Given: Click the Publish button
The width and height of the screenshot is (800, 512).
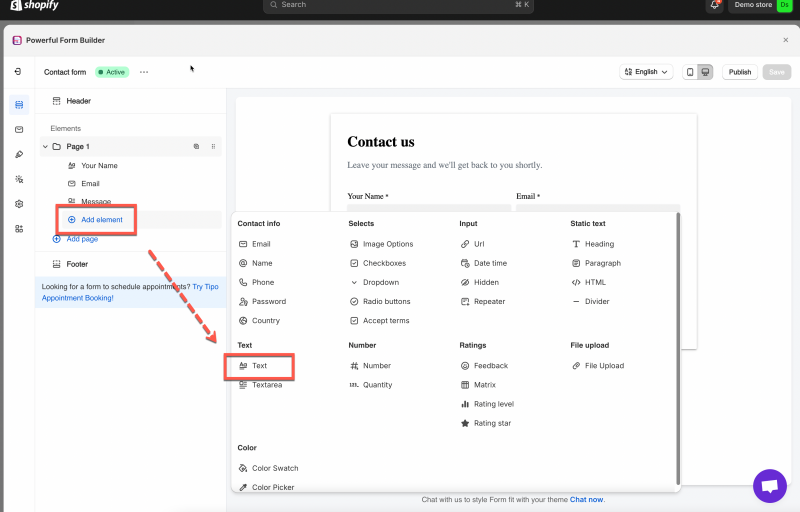Looking at the screenshot, I should pyautogui.click(x=739, y=72).
